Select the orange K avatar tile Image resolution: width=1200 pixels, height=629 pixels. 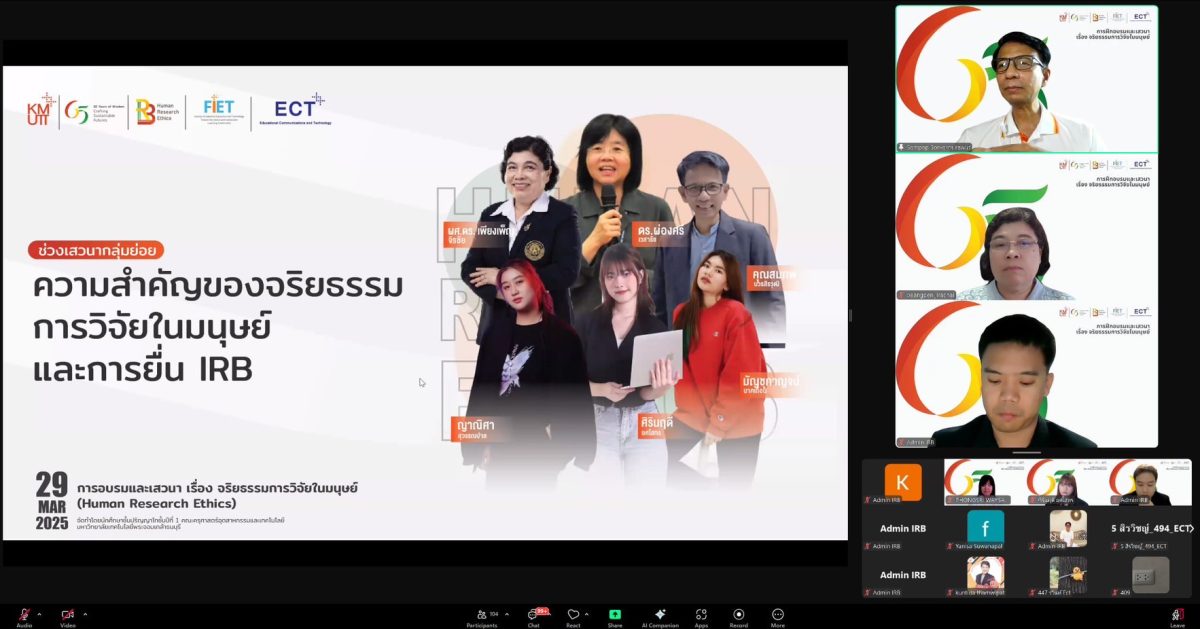coord(903,482)
